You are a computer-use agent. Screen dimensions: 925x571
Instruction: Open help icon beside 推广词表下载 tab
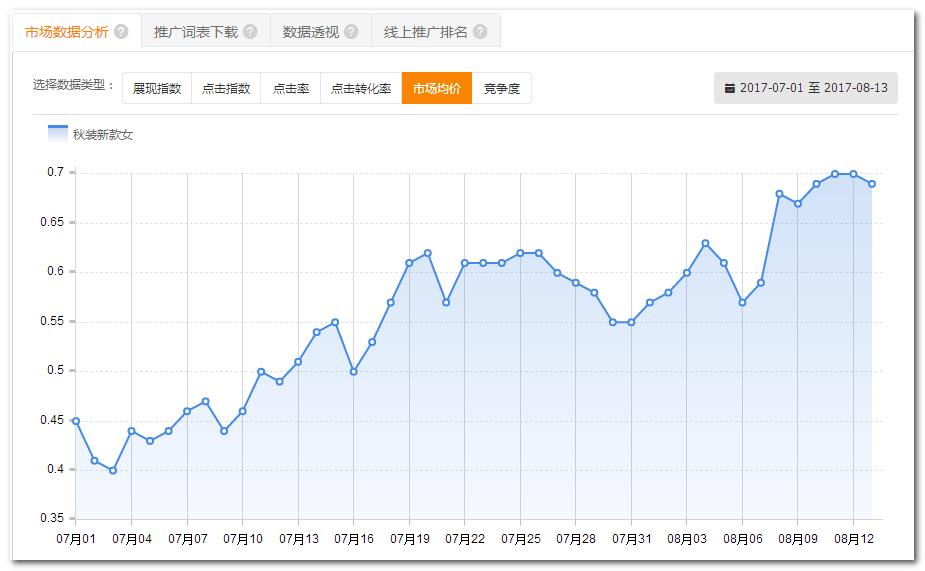(x=250, y=32)
